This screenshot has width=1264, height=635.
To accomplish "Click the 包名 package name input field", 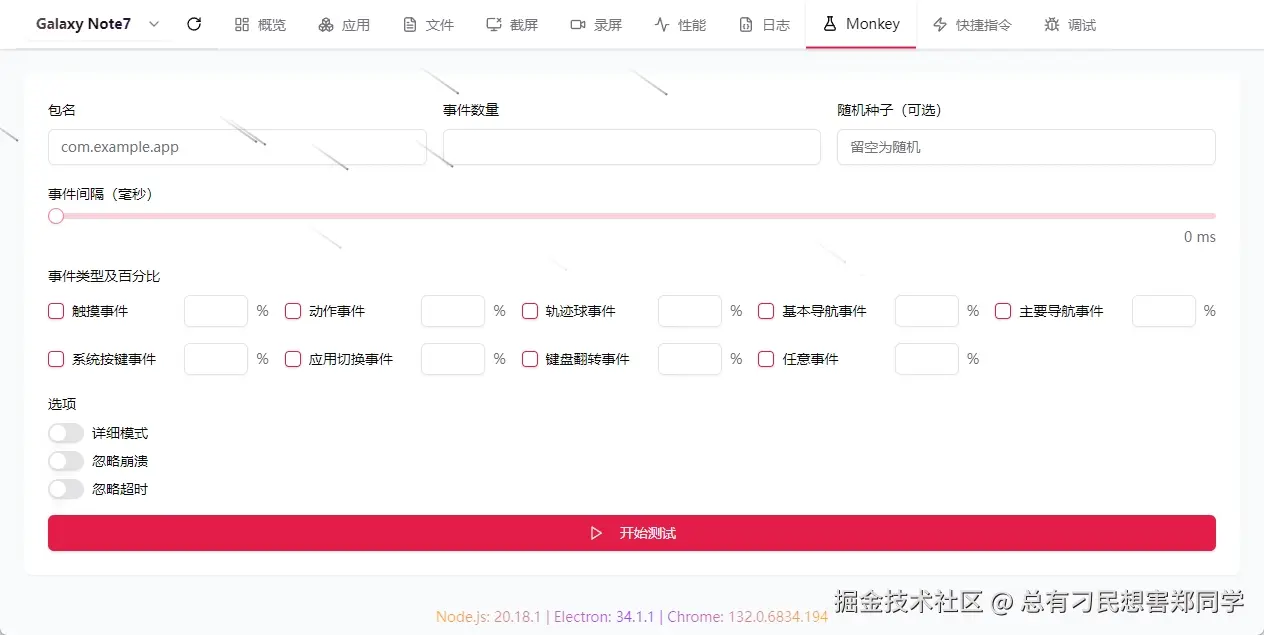I will pos(237,146).
